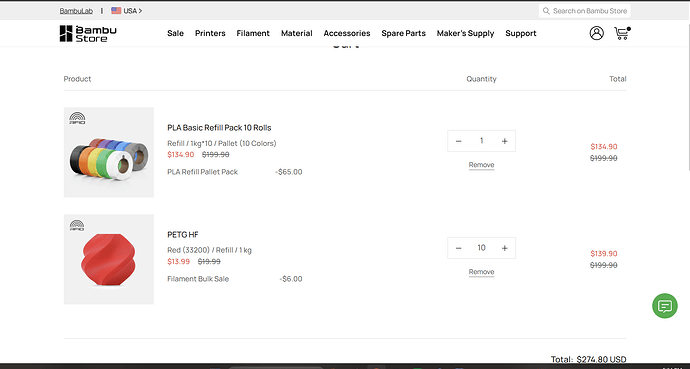Decrease PETG HF quantity with minus
Viewport: 690px width, 369px height.
(459, 248)
